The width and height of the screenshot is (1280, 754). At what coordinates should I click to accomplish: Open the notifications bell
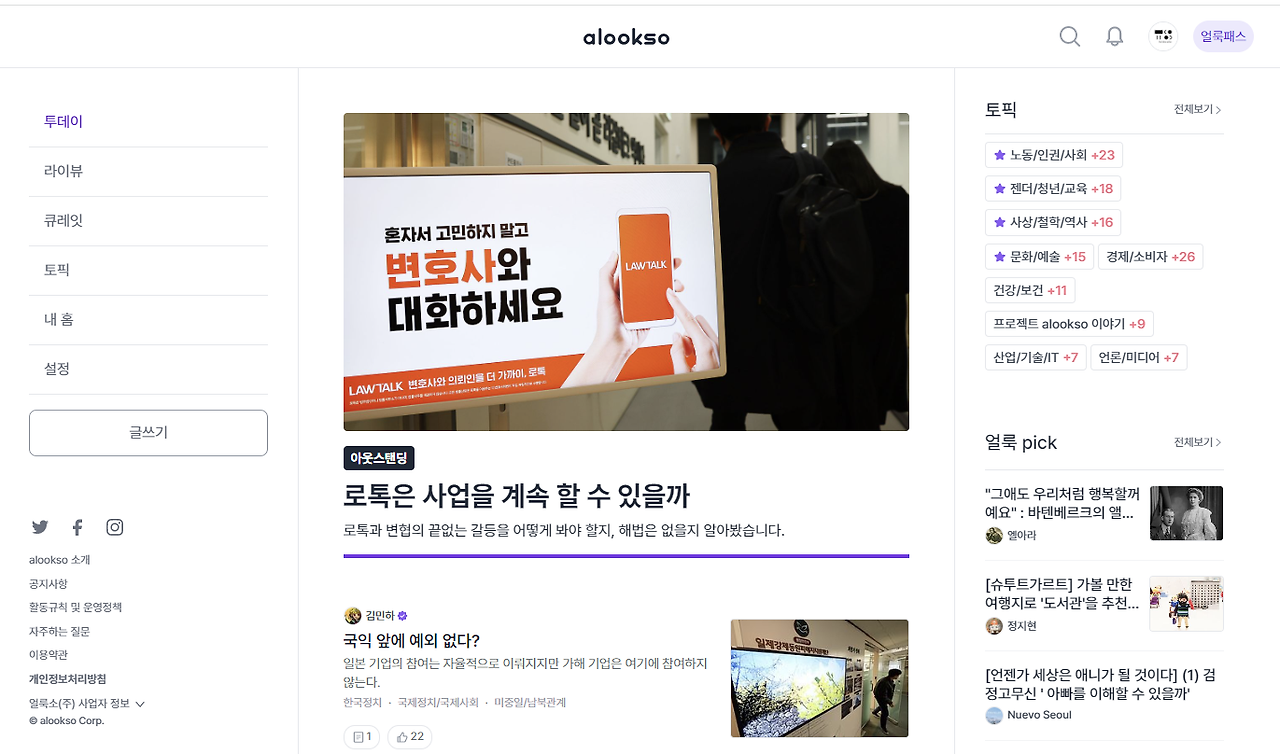tap(1114, 37)
